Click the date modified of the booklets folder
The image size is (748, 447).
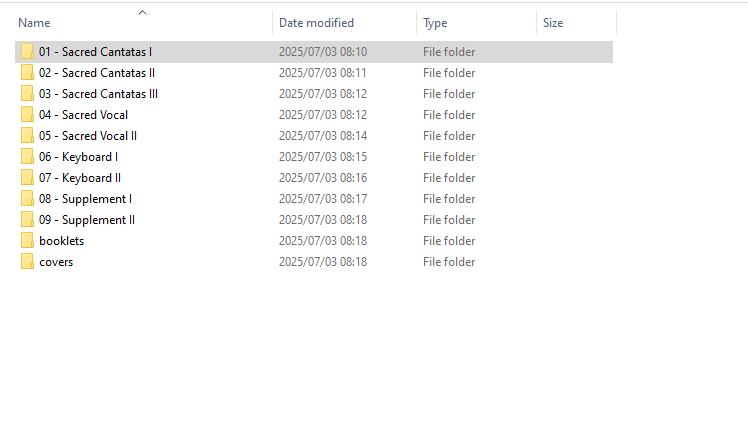[322, 241]
